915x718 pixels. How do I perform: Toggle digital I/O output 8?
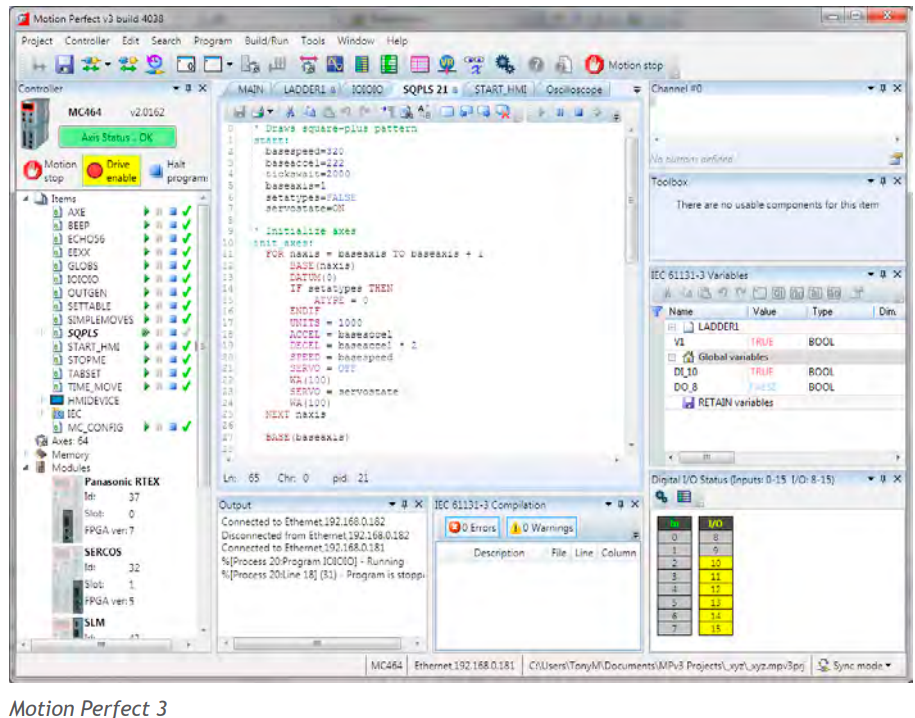coord(715,537)
